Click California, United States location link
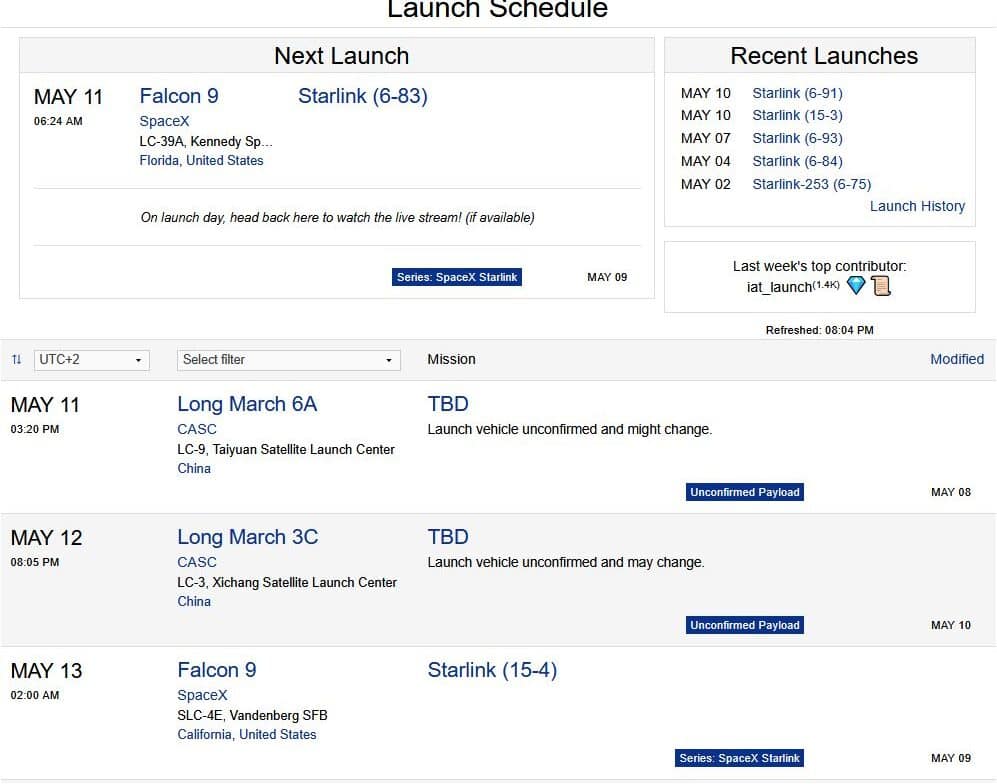The image size is (997, 784). coord(247,734)
